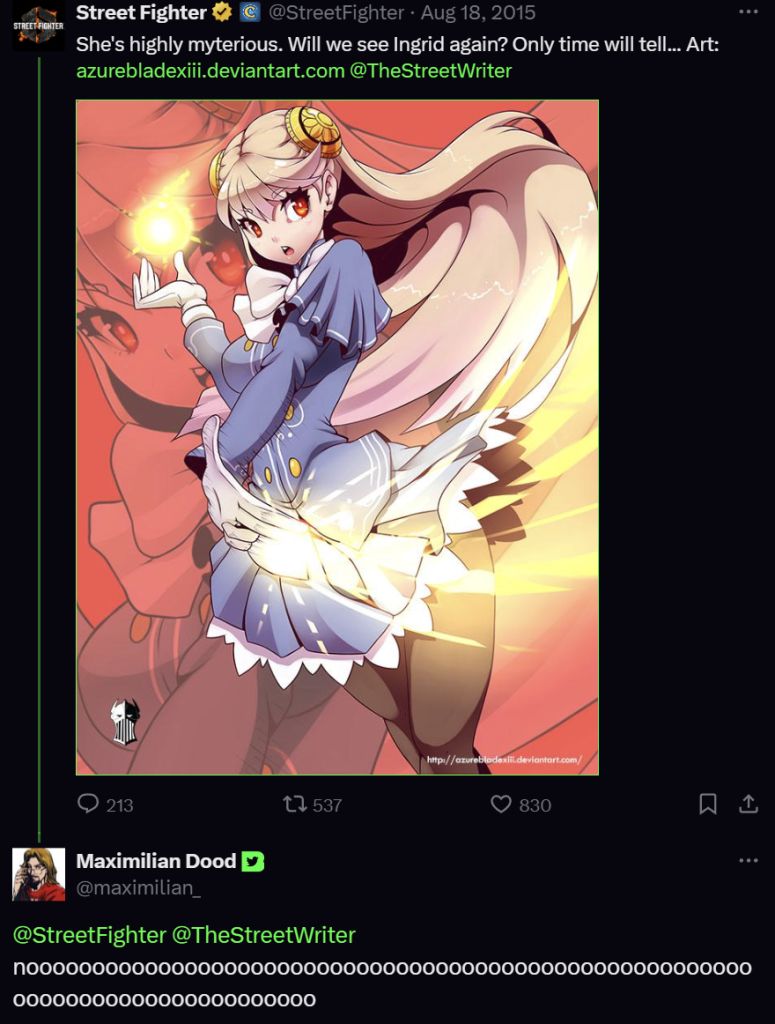
Task: Open the reply icon showing 213
Action: click(x=87, y=804)
